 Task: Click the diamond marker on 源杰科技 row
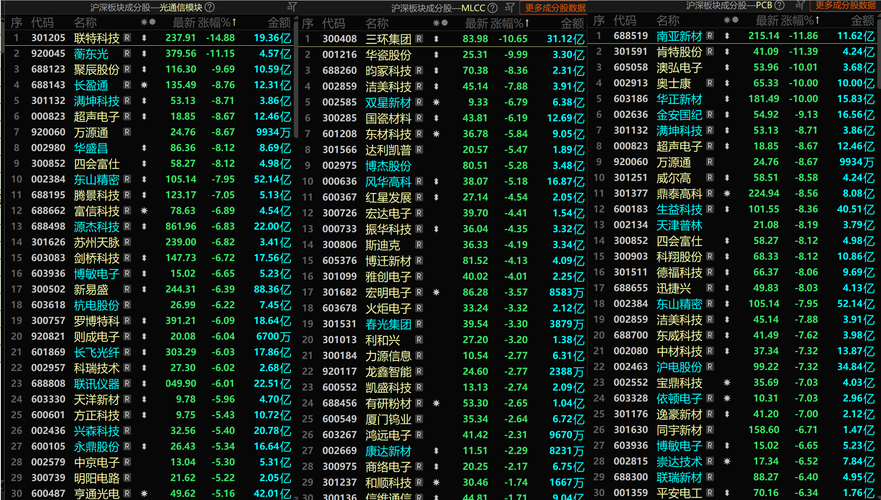click(x=144, y=226)
